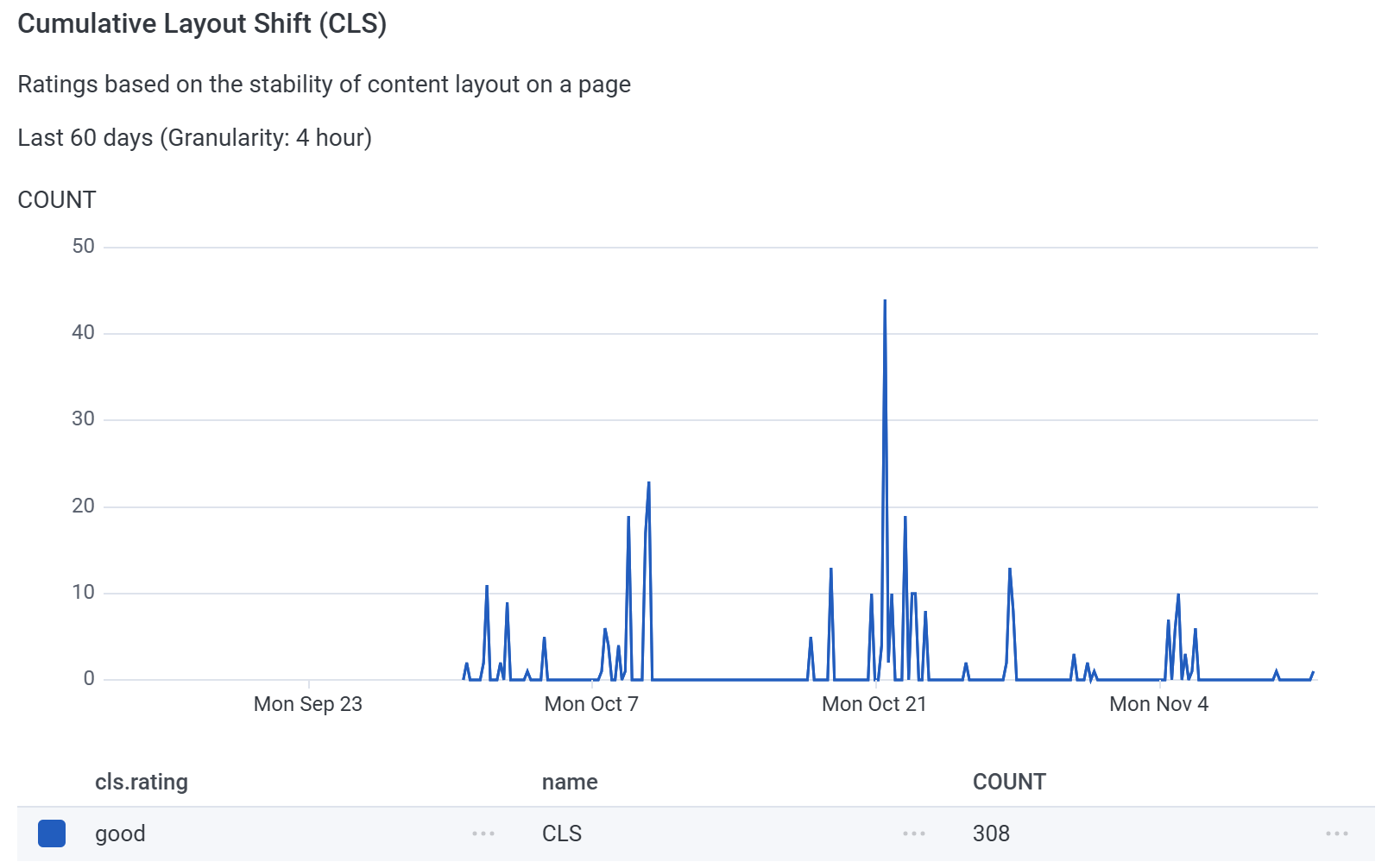This screenshot has height=868, width=1388.
Task: Click the CLS name cell
Action: coord(562,833)
